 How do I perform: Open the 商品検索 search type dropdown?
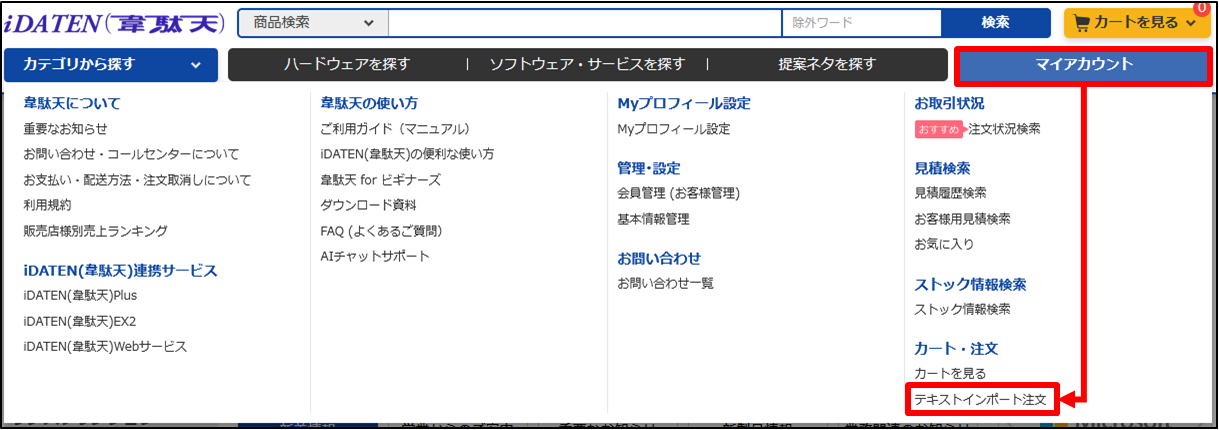(x=312, y=23)
